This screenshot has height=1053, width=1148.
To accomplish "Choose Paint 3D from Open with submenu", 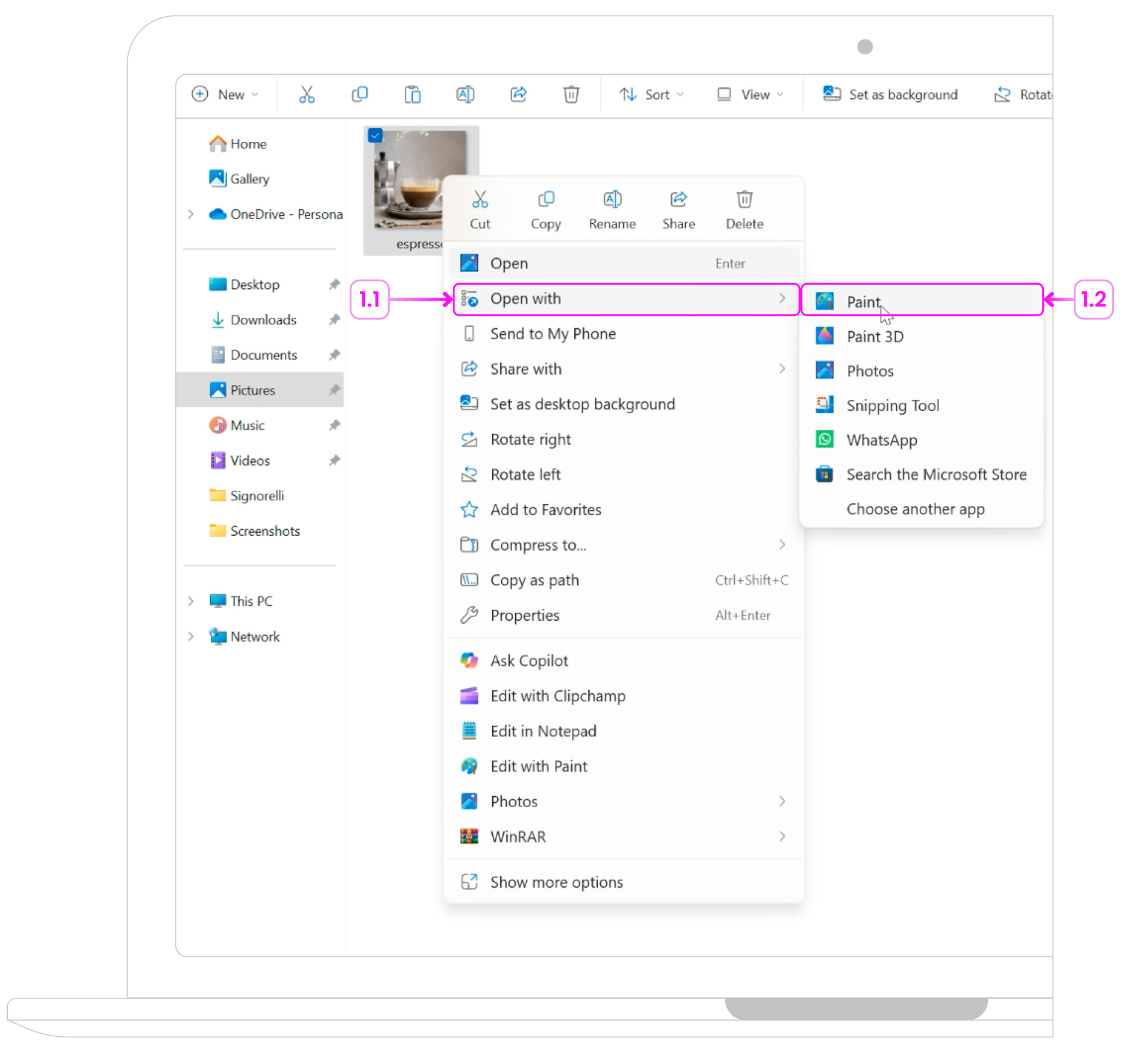I will coord(874,336).
